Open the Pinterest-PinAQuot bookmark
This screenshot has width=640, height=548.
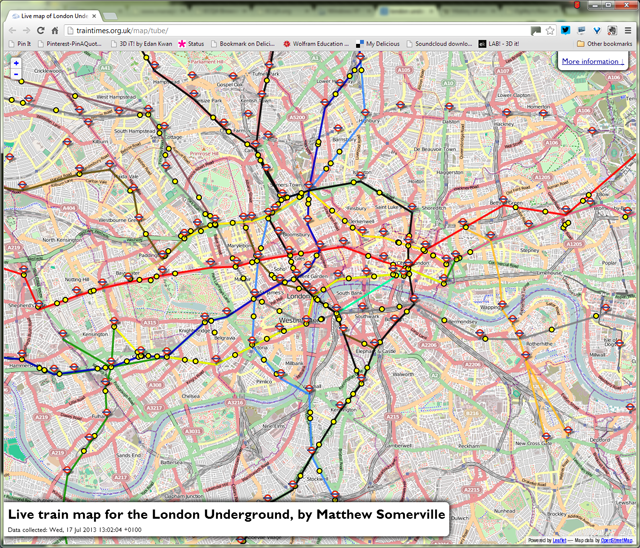69,44
